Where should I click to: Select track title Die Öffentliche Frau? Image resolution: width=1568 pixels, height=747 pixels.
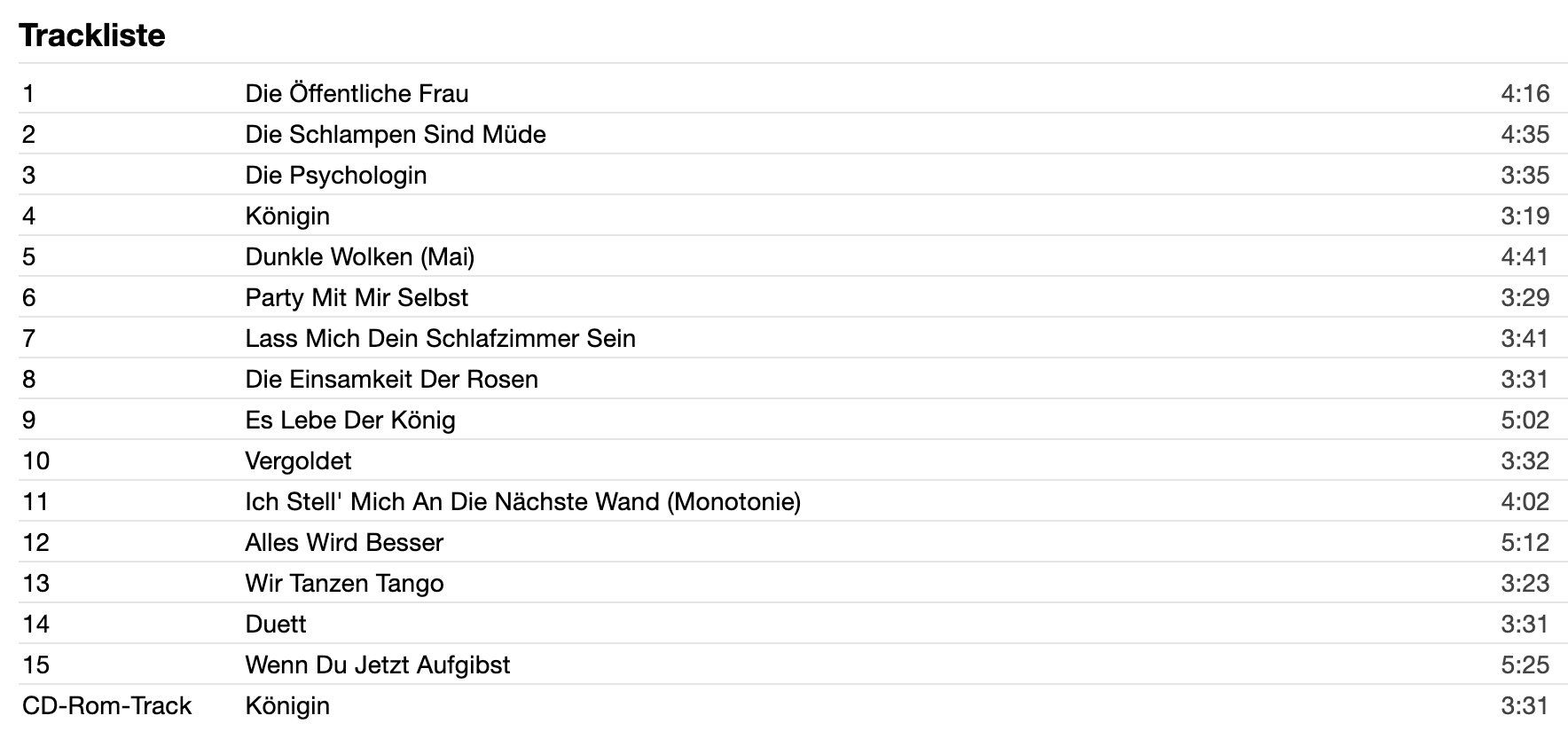357,93
